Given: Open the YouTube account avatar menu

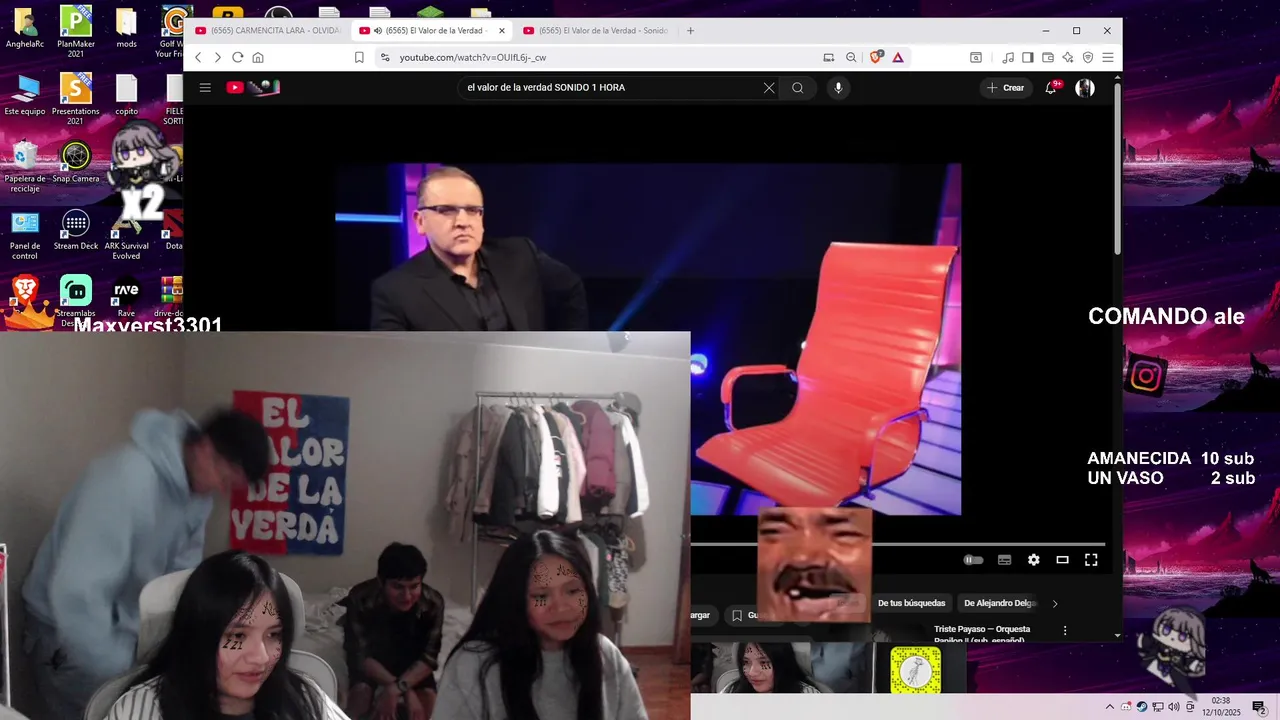Looking at the screenshot, I should click(1085, 88).
